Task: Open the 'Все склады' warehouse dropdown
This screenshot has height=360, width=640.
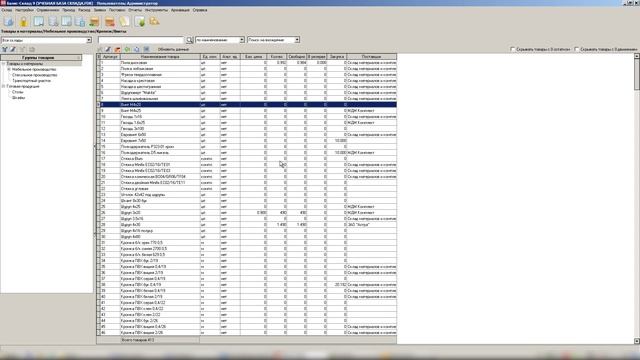Action: pyautogui.click(x=89, y=40)
